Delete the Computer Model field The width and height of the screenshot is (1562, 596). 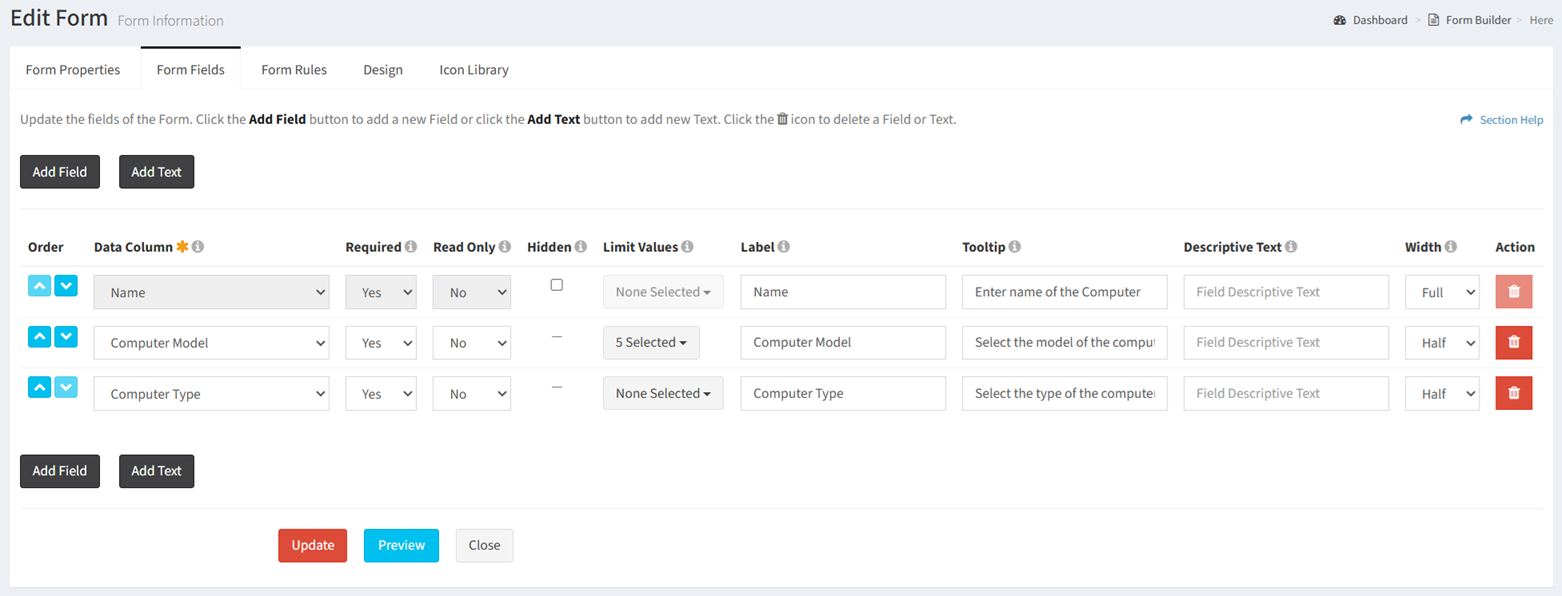pyautogui.click(x=1514, y=342)
